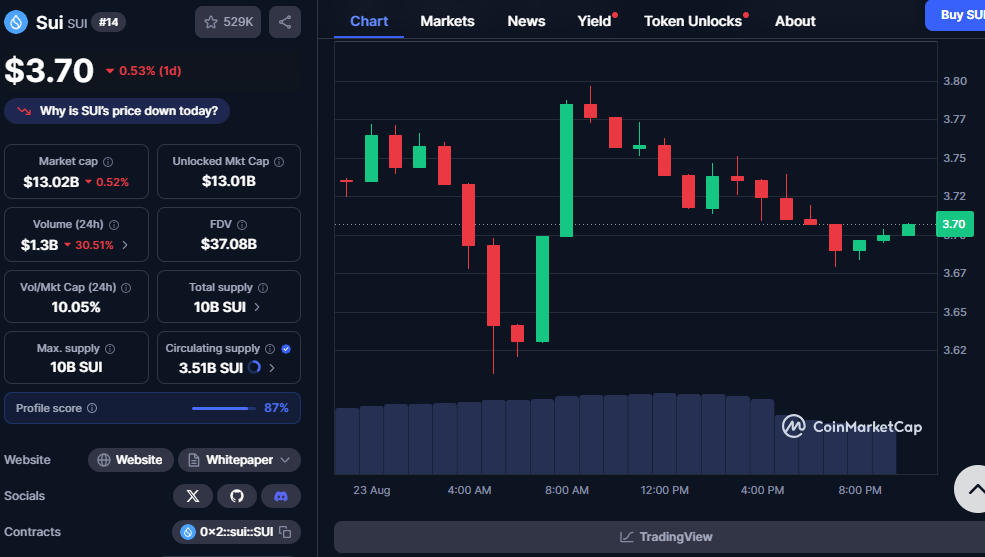The width and height of the screenshot is (985, 557).
Task: Open the GitHub social link
Action: click(x=237, y=496)
